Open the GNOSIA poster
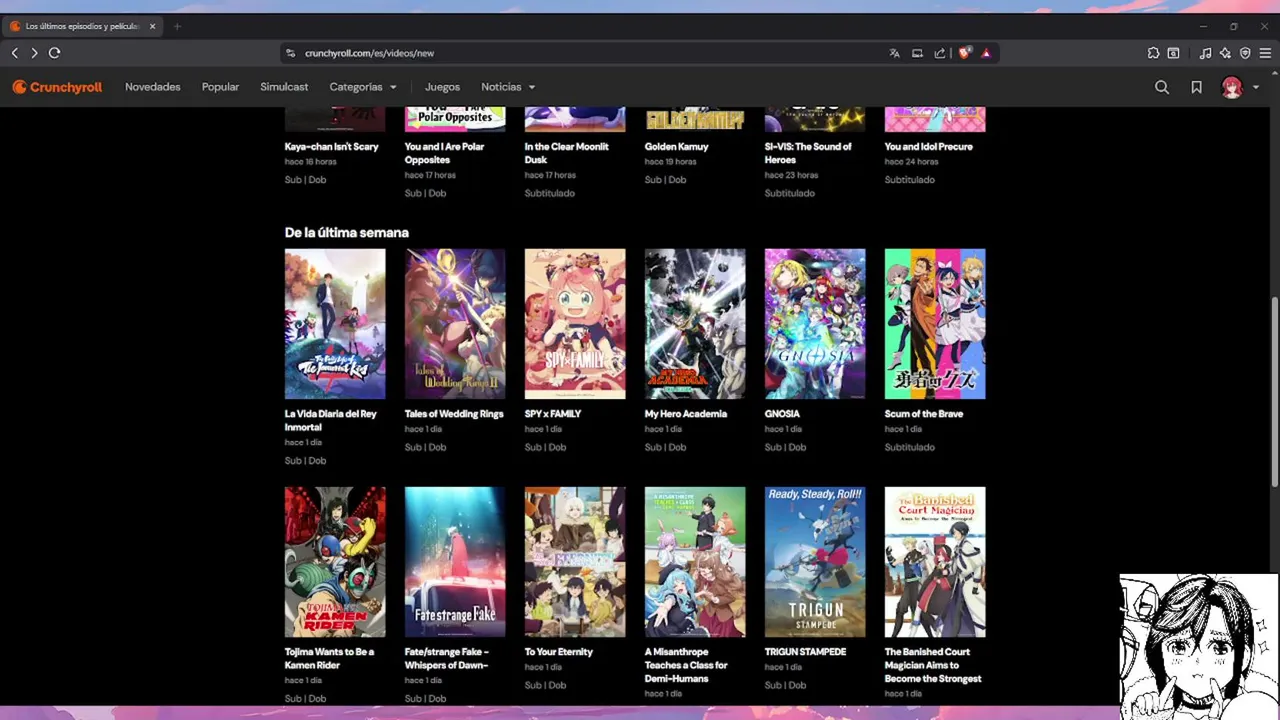 [815, 324]
